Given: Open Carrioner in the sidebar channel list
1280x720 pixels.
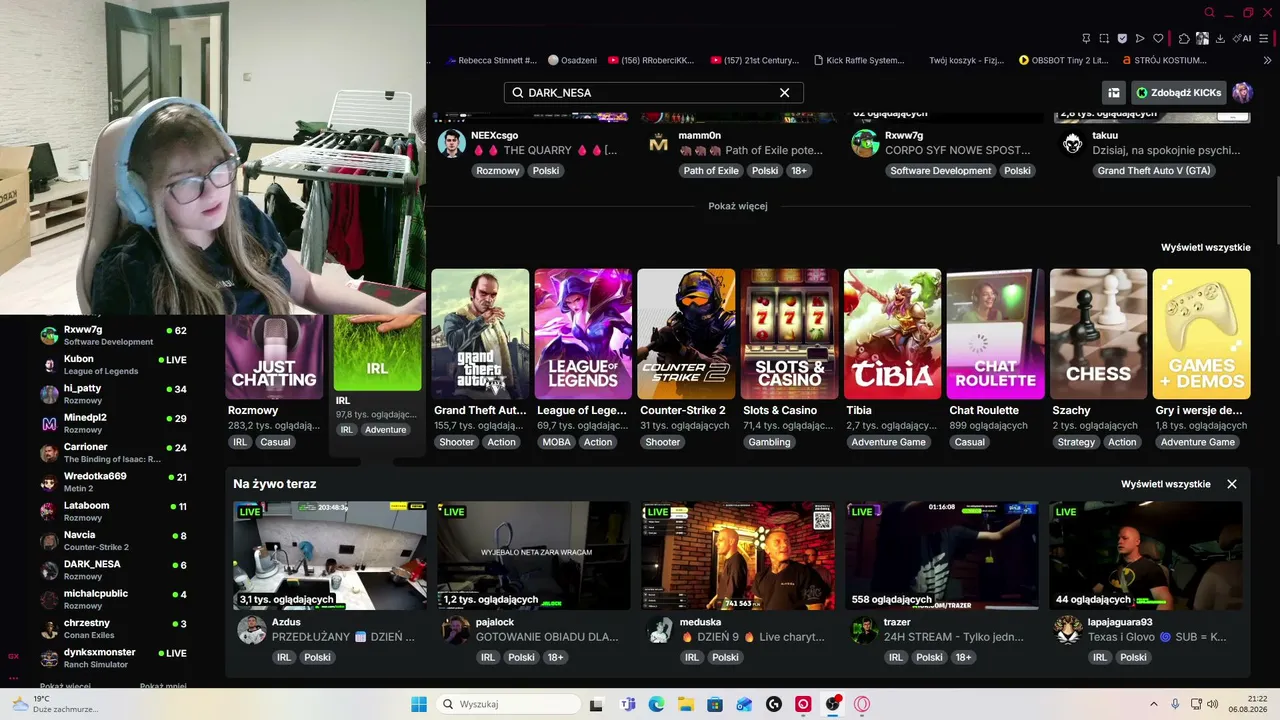Looking at the screenshot, I should pos(114,452).
